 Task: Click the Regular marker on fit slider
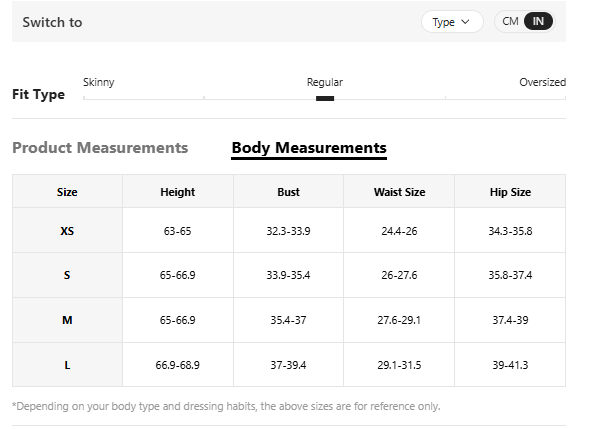click(325, 98)
